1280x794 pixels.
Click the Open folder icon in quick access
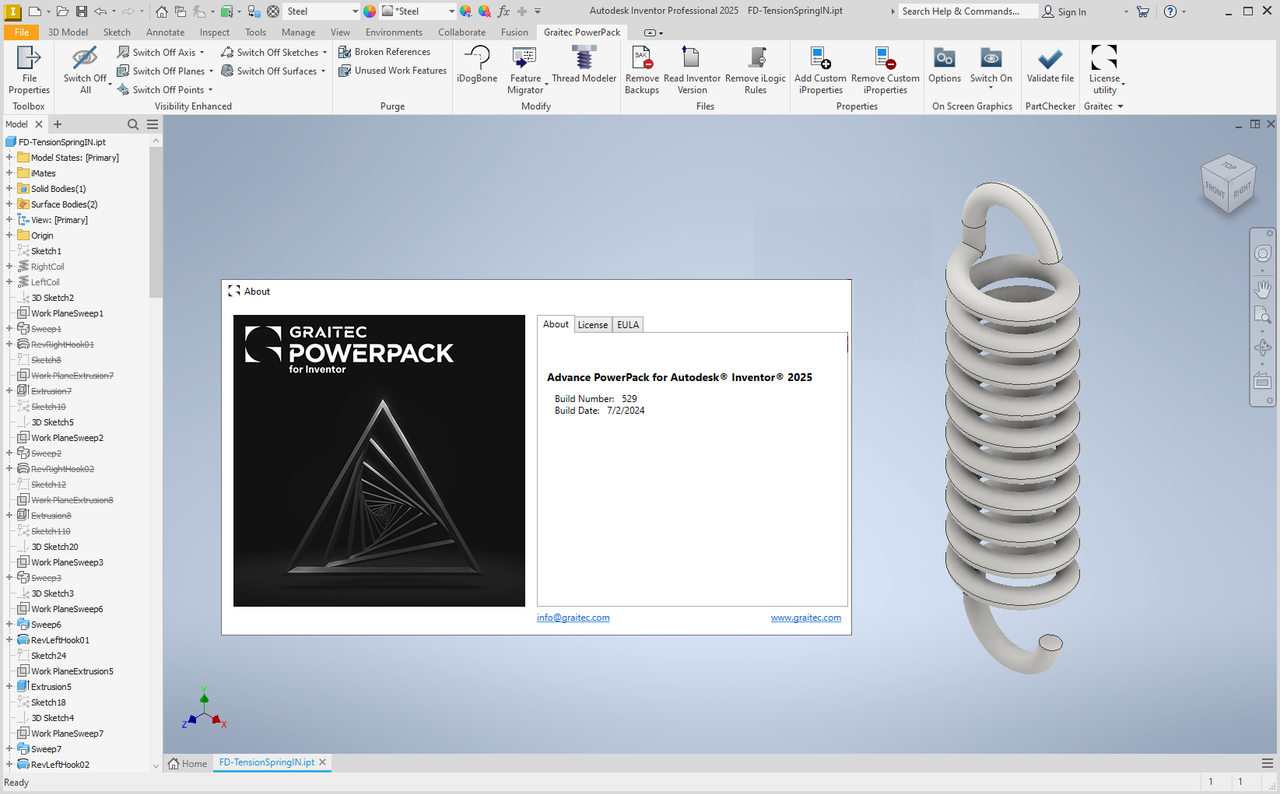pyautogui.click(x=62, y=11)
